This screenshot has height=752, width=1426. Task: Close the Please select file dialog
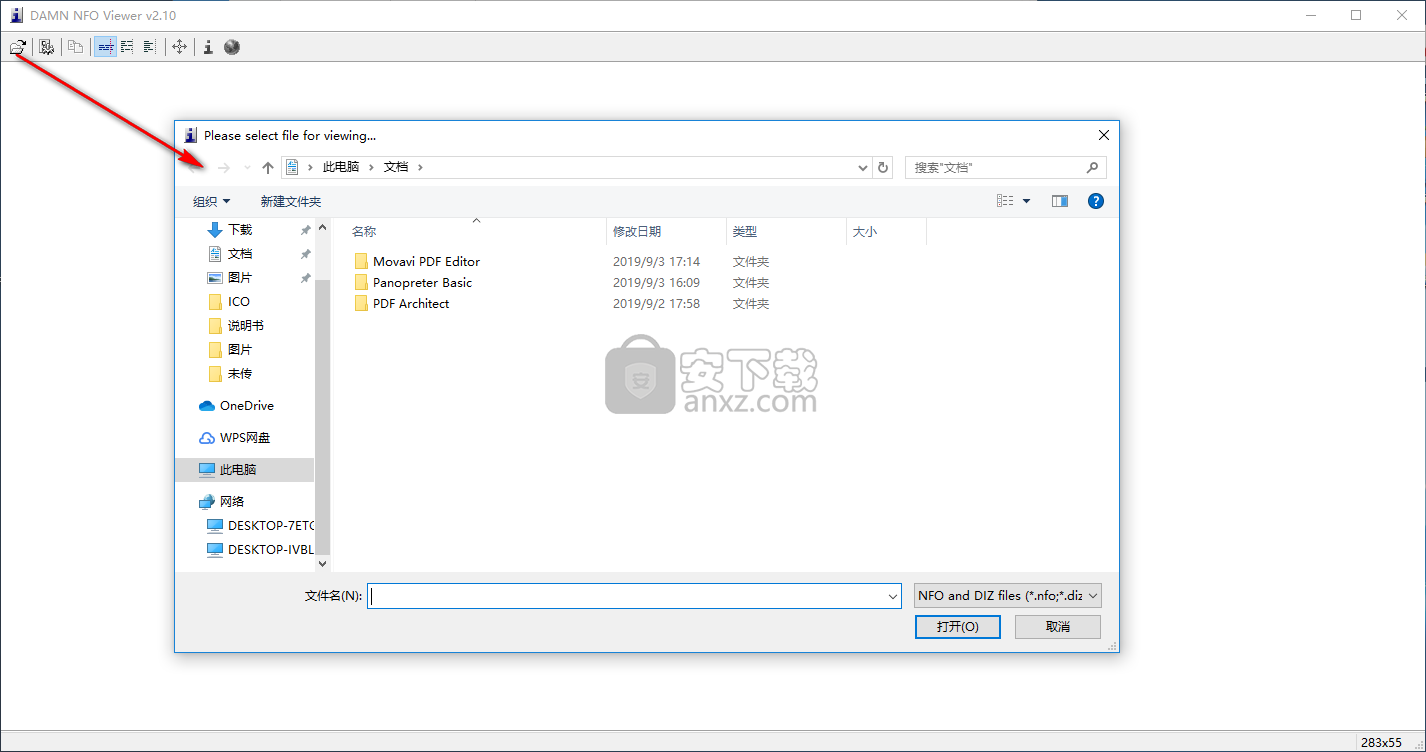1104,135
